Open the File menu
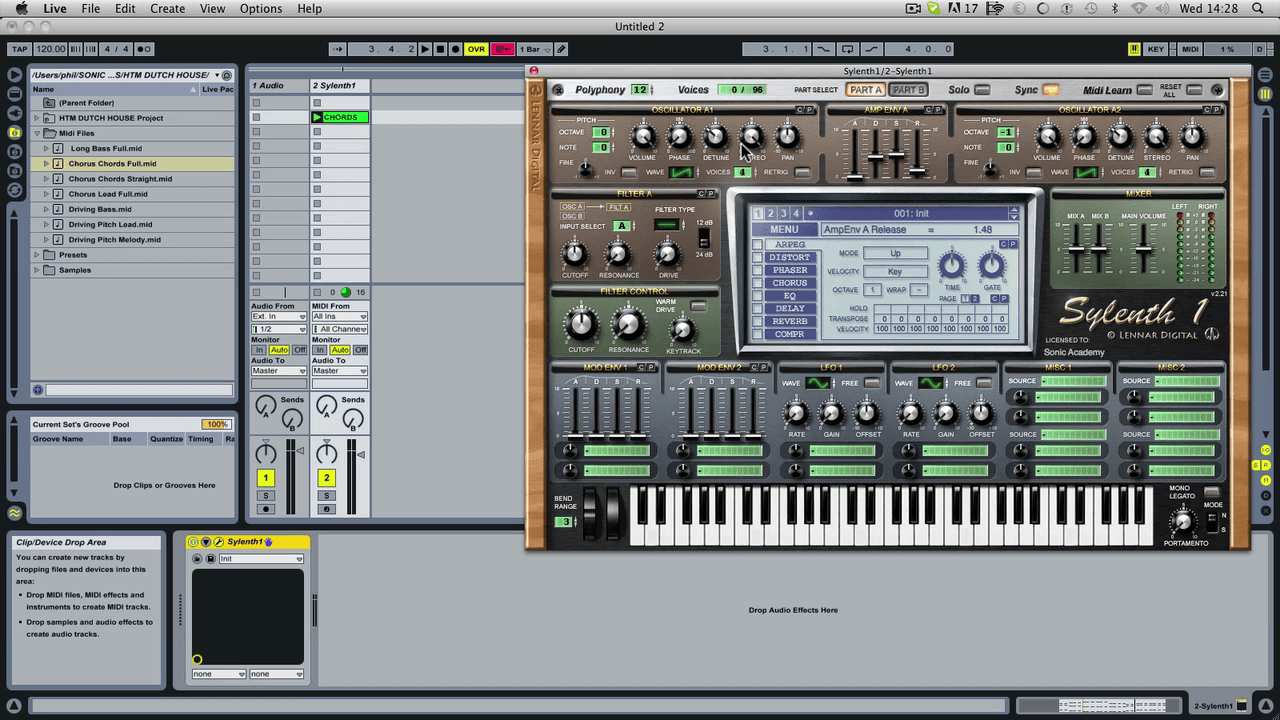1280x720 pixels. (90, 9)
